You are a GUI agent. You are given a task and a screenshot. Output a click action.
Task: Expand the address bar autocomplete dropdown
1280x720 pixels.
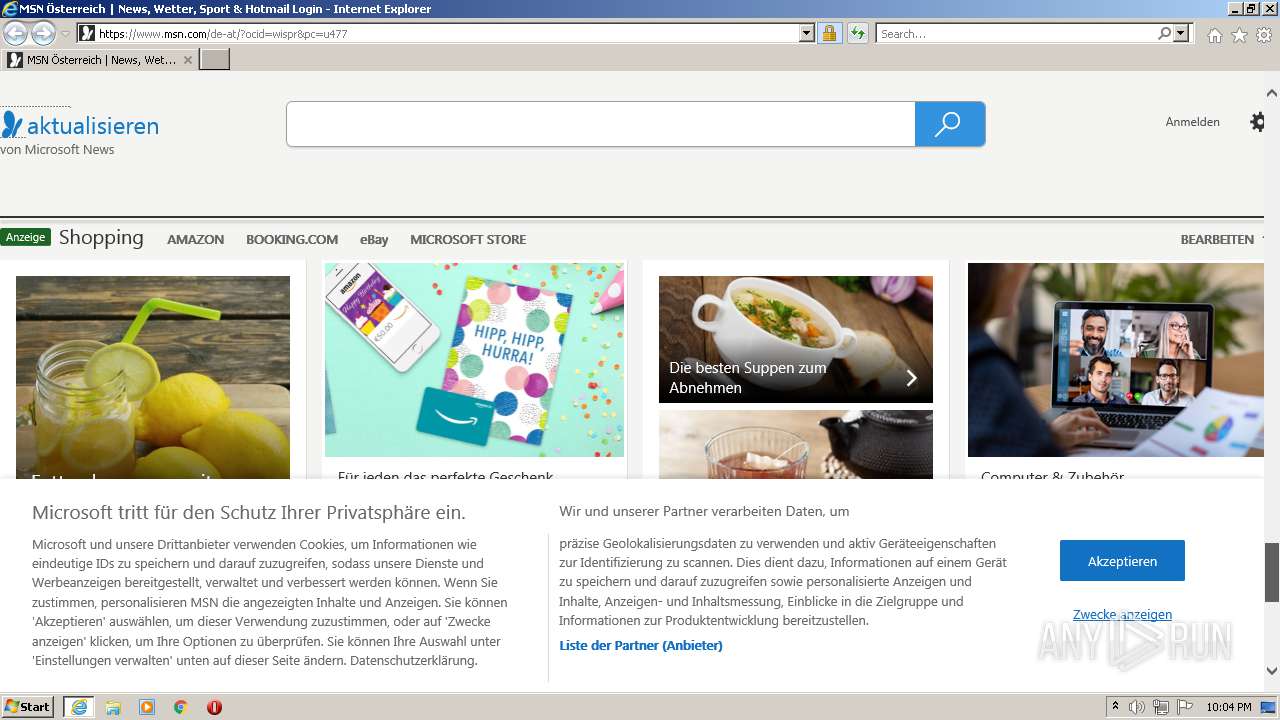tap(807, 34)
